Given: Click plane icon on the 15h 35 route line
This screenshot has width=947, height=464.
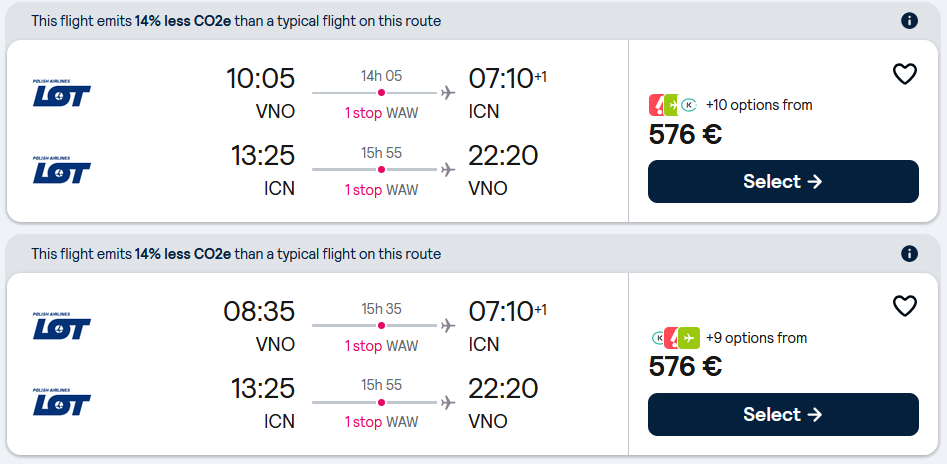Looking at the screenshot, I should pos(447,326).
